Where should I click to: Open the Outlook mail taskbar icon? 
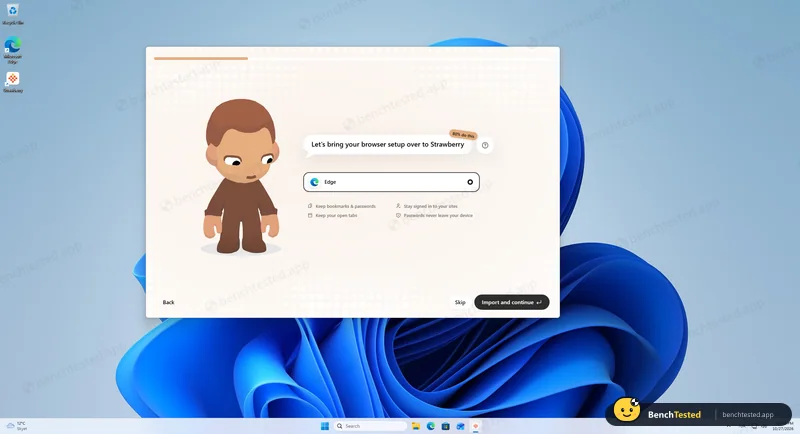point(460,426)
